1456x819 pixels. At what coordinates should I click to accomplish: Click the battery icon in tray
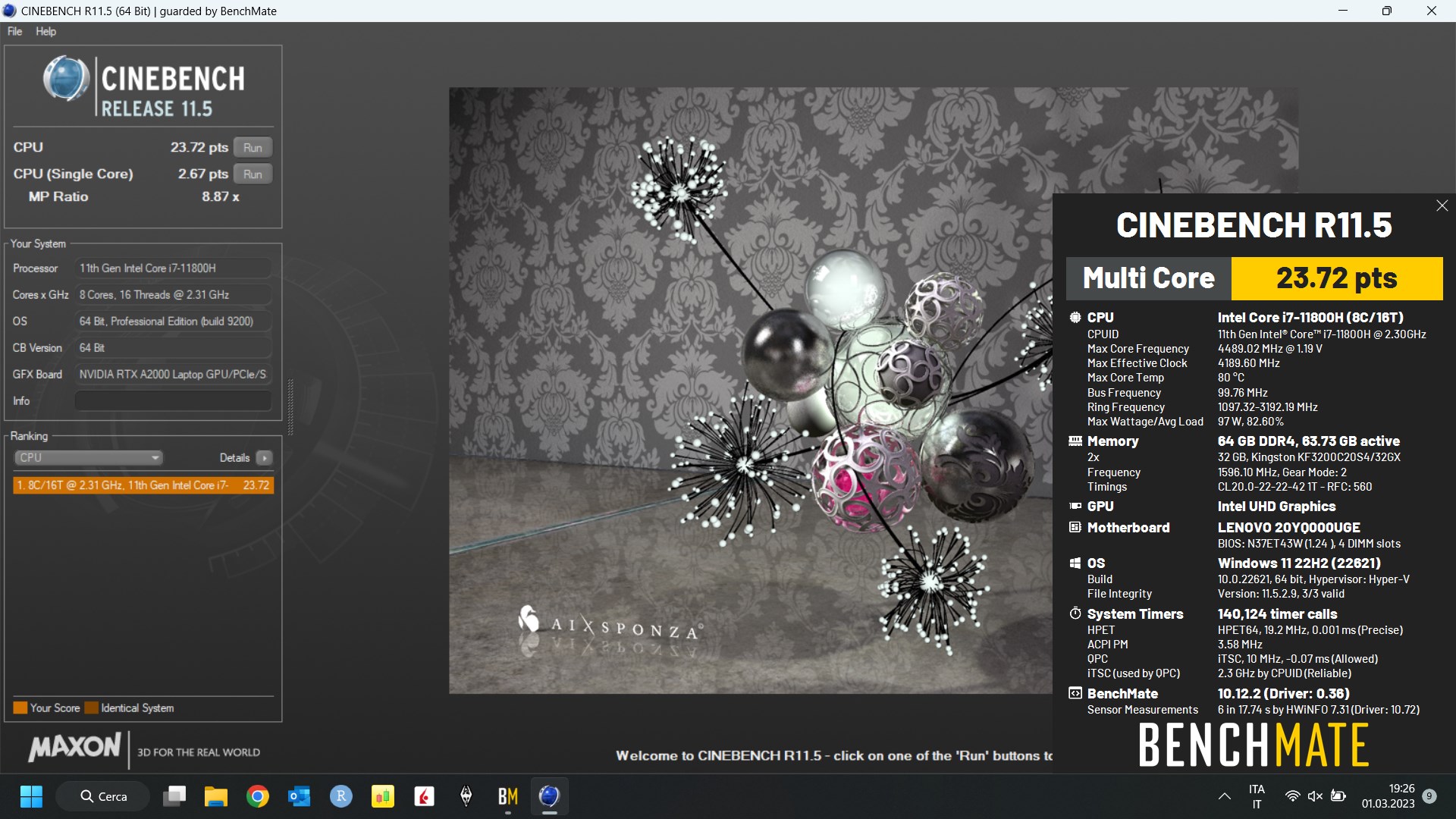(x=1338, y=796)
